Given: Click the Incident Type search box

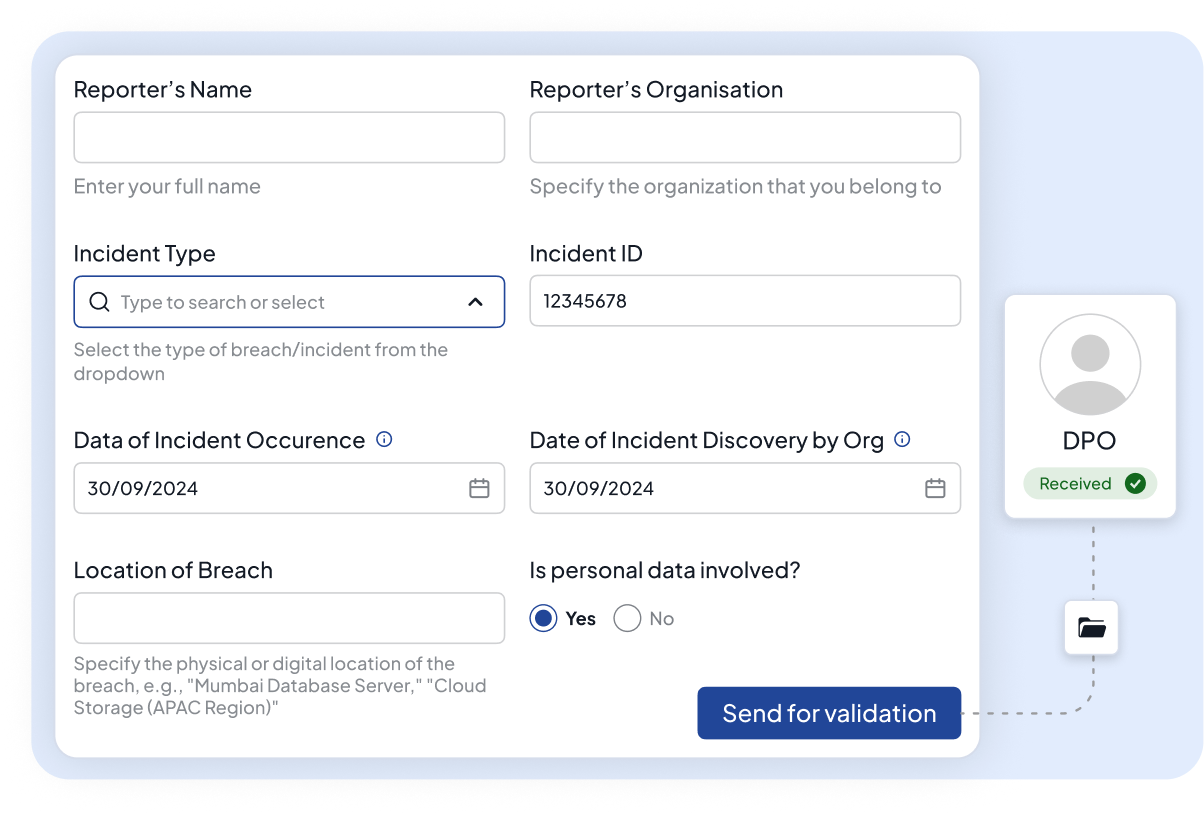Looking at the screenshot, I should click(x=289, y=302).
